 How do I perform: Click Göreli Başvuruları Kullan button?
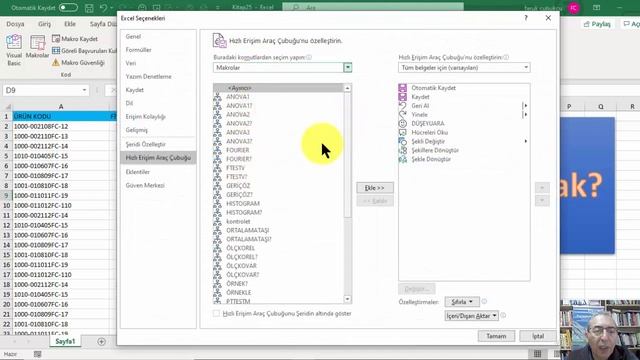84,51
